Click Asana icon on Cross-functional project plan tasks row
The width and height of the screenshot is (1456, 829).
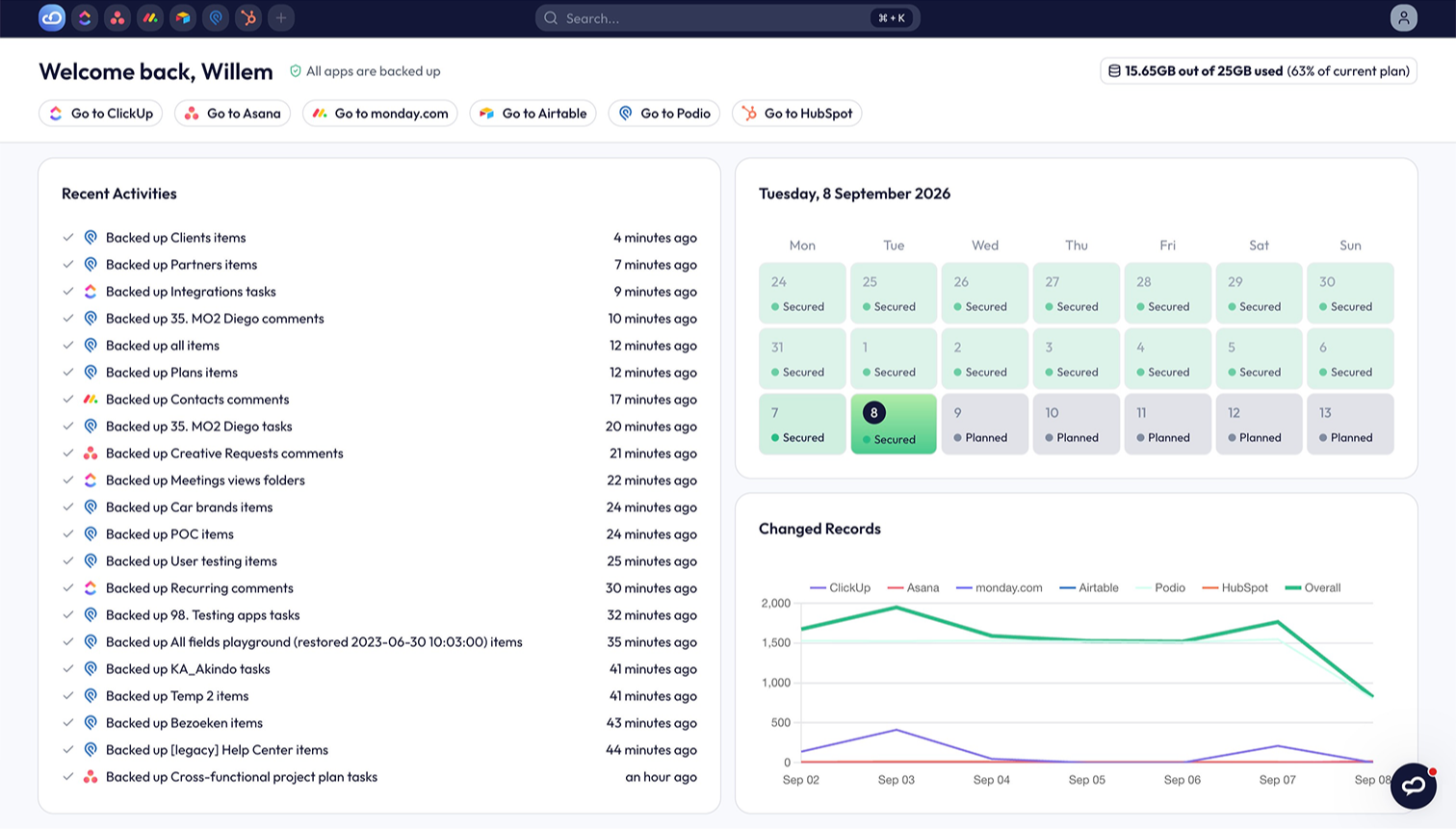[x=91, y=776]
